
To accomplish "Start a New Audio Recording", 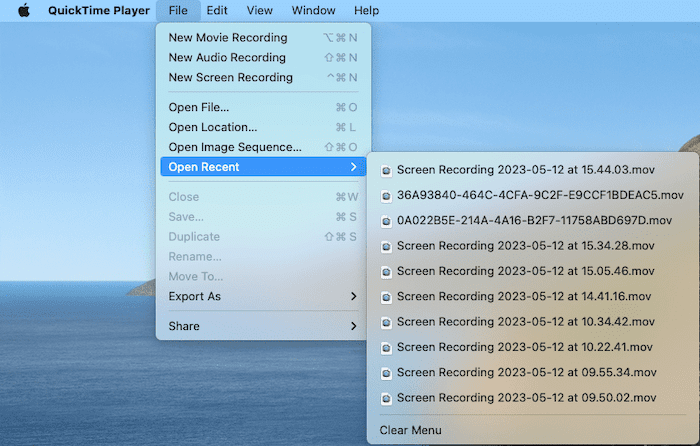I will click(227, 57).
